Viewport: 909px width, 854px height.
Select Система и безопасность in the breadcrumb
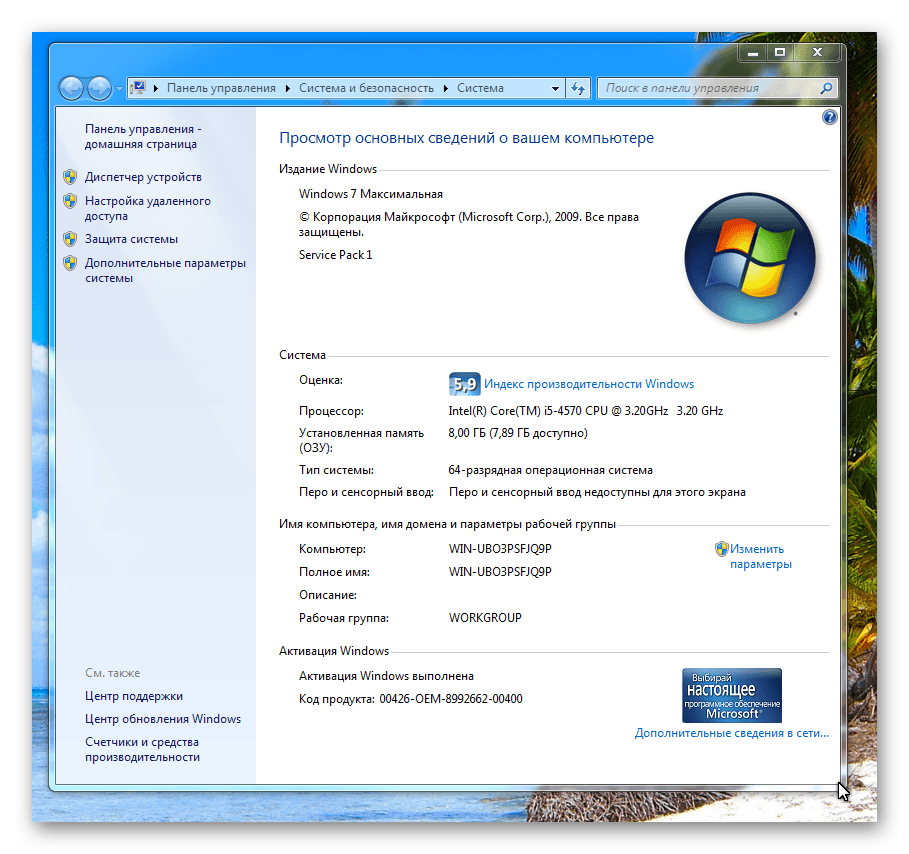tap(366, 88)
